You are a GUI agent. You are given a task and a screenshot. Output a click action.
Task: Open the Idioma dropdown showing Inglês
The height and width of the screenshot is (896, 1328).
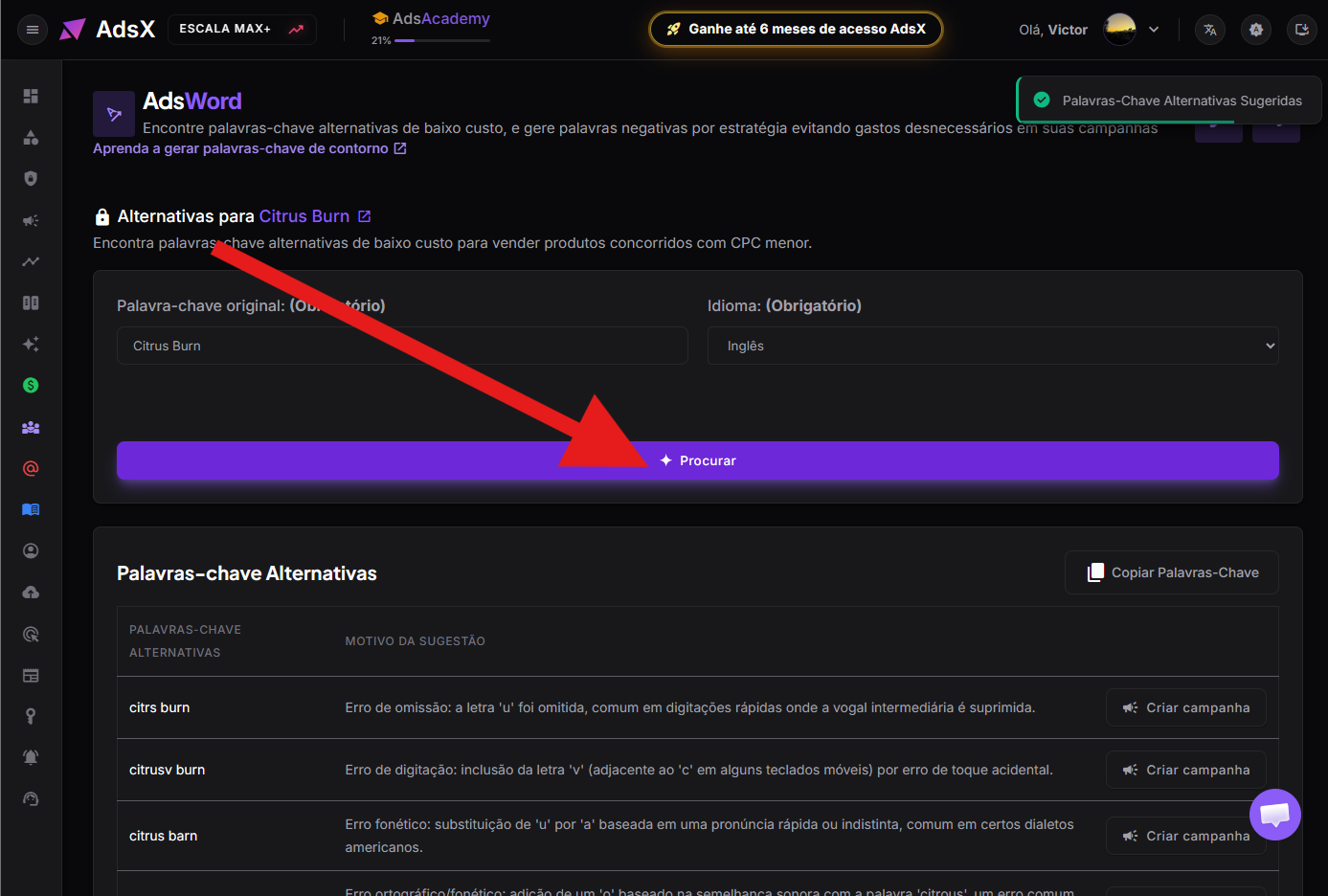point(993,346)
